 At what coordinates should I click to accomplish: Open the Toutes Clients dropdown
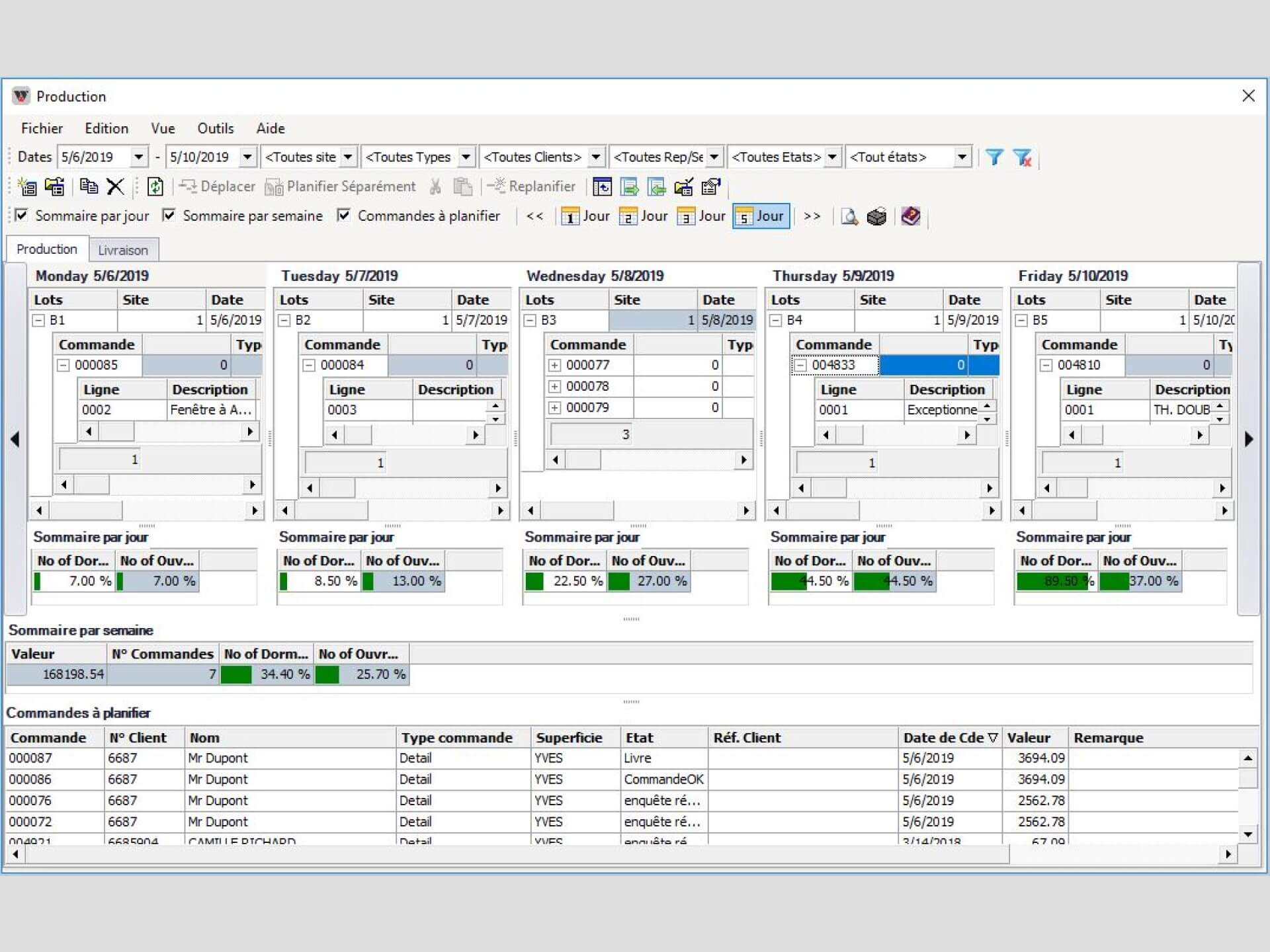pos(596,157)
